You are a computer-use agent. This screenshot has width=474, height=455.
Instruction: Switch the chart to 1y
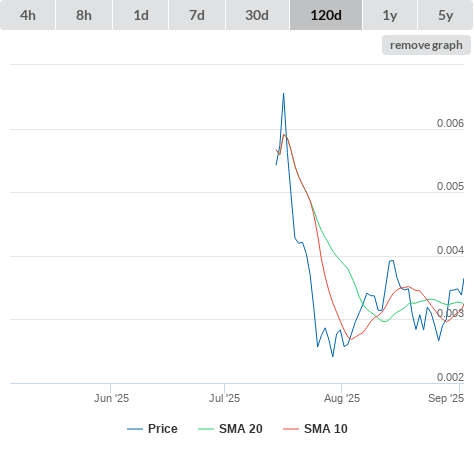point(390,15)
